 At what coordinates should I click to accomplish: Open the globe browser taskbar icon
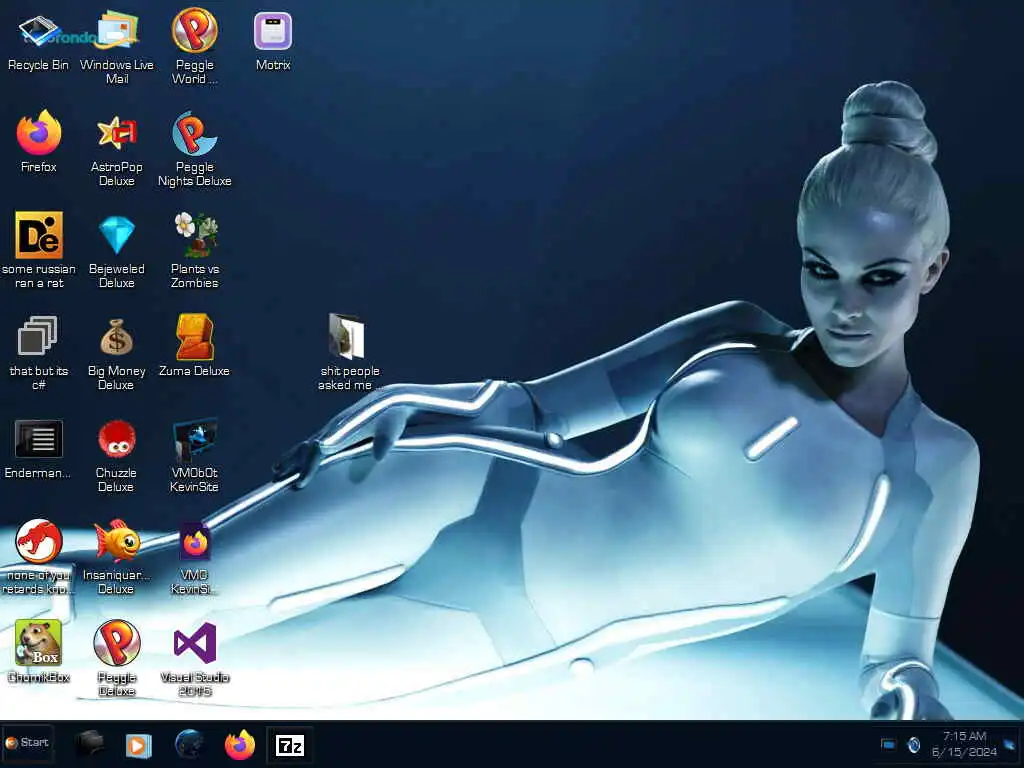point(189,744)
